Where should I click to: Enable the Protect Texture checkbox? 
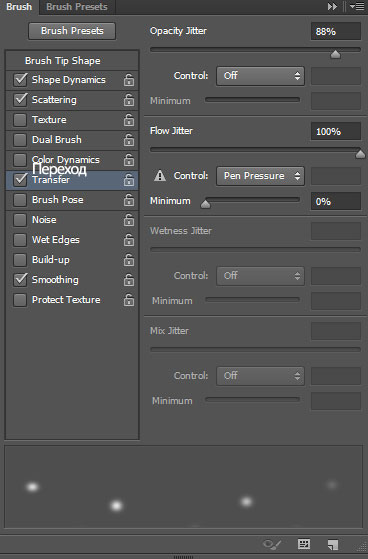(20, 300)
